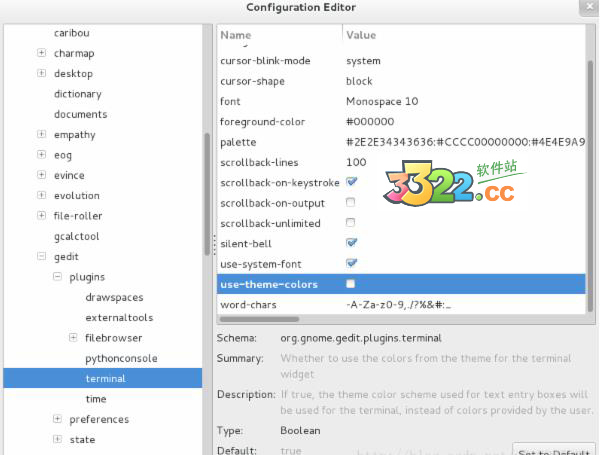This screenshot has width=600, height=455.
Task: Click the pane divider grip handle
Action: pos(214,244)
